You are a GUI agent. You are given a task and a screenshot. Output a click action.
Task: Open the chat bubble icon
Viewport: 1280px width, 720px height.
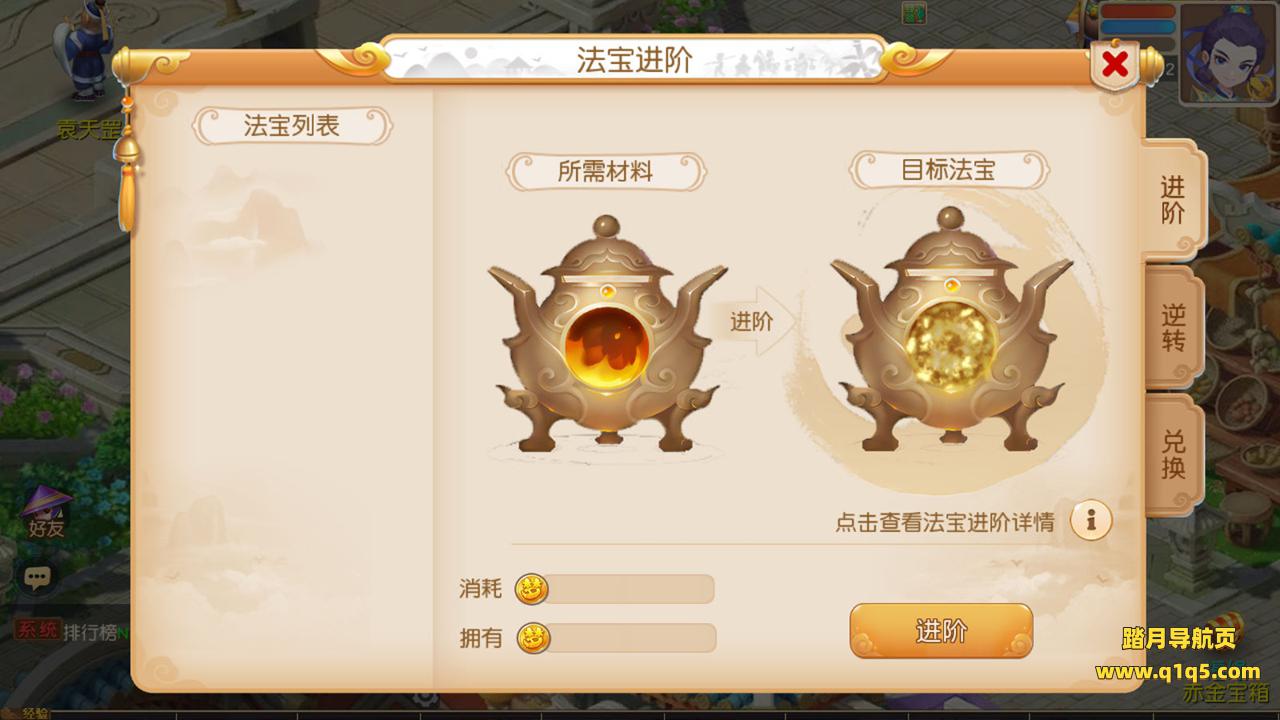point(37,577)
